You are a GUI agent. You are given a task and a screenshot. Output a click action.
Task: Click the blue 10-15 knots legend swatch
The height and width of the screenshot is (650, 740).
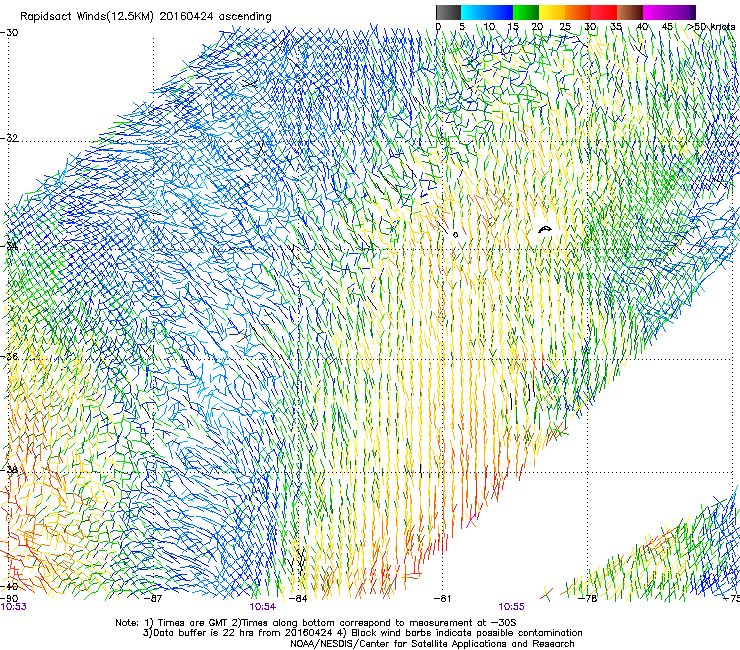(500, 12)
